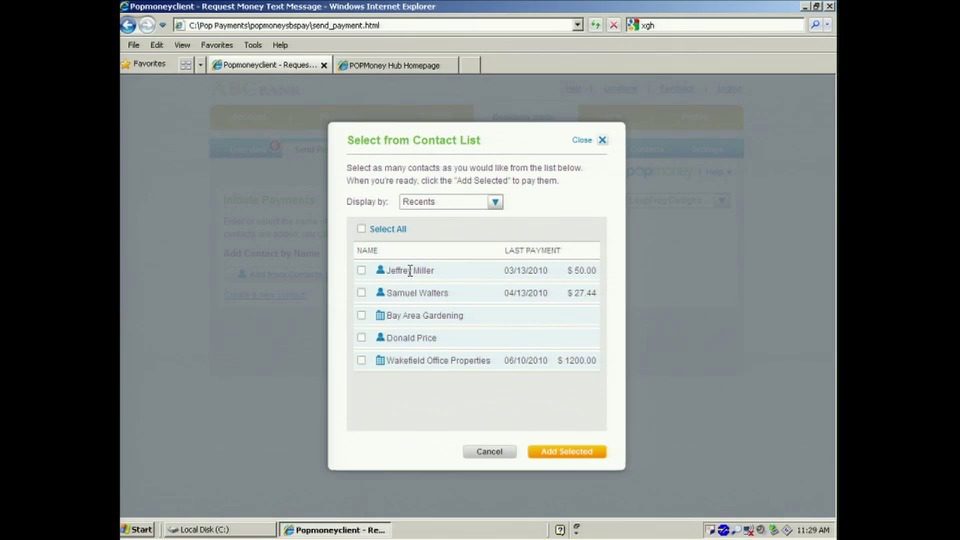960x540 pixels.
Task: Check the Wakefield Office Properties checkbox
Action: 361,360
